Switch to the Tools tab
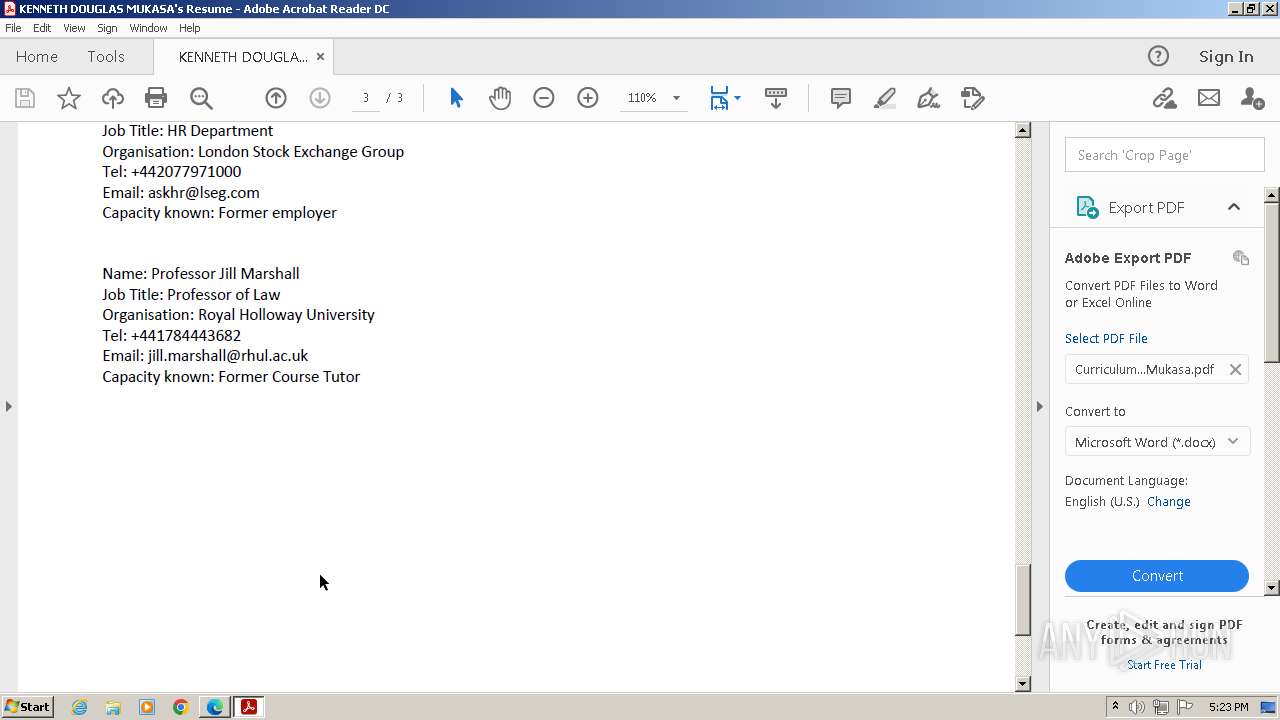This screenshot has width=1280, height=720. coord(106,56)
